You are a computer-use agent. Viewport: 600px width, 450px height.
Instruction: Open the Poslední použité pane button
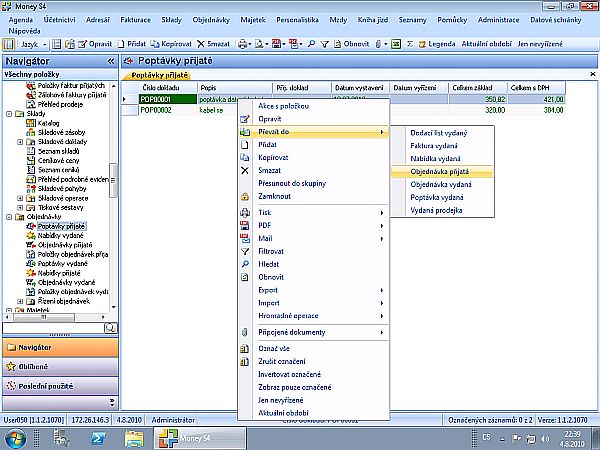point(60,386)
